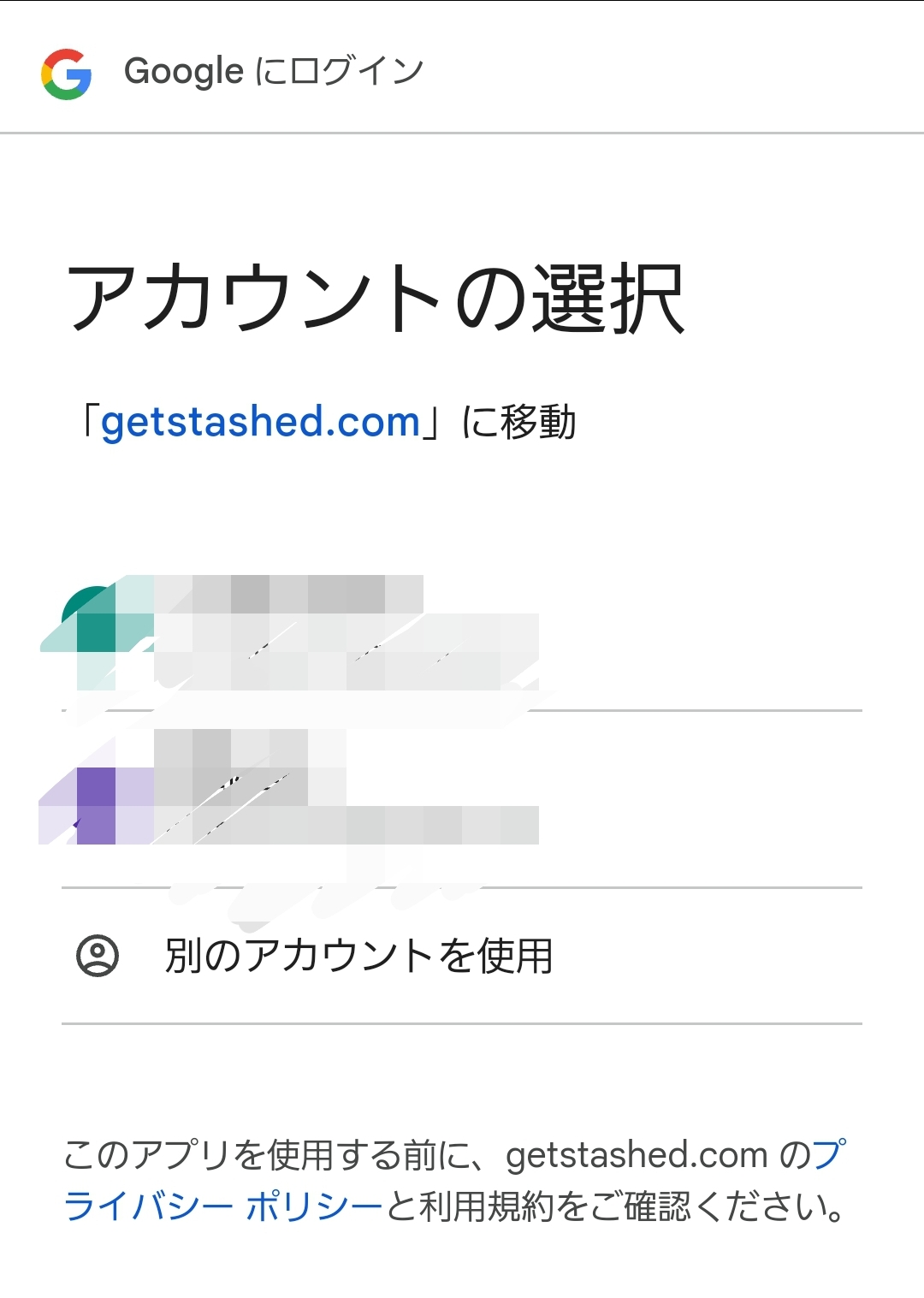Click the person icon beside 別のアカウントを使用
Image resolution: width=924 pixels, height=1298 pixels.
pos(97,954)
